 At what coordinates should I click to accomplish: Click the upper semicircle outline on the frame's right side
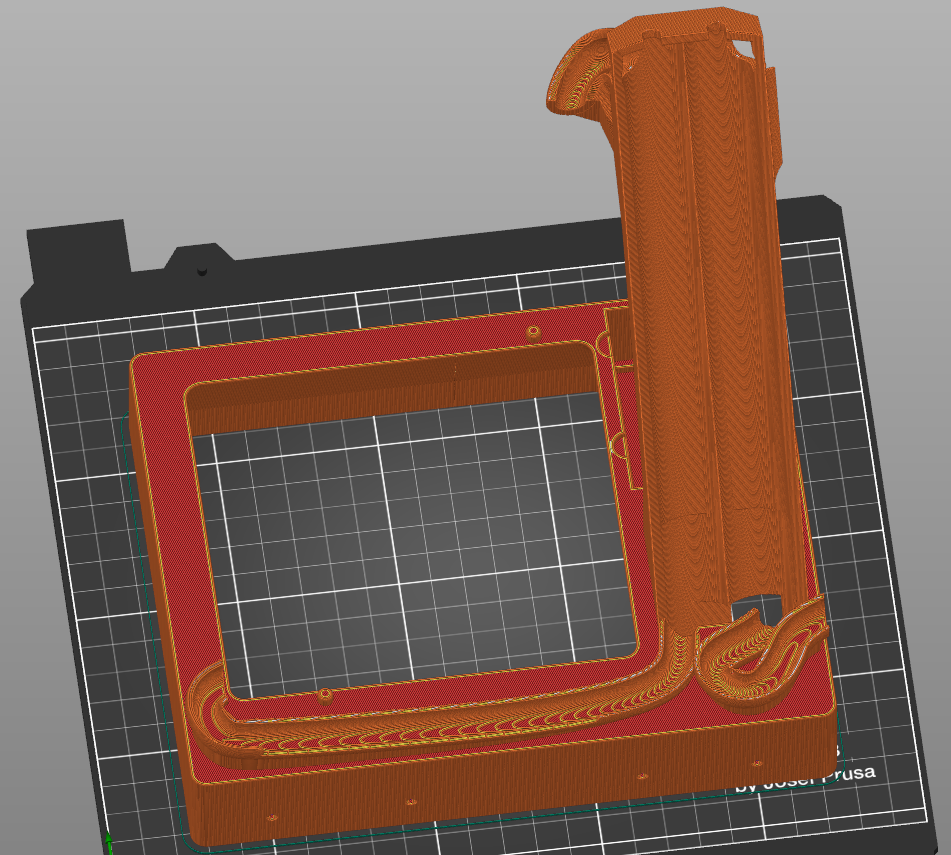pos(607,346)
